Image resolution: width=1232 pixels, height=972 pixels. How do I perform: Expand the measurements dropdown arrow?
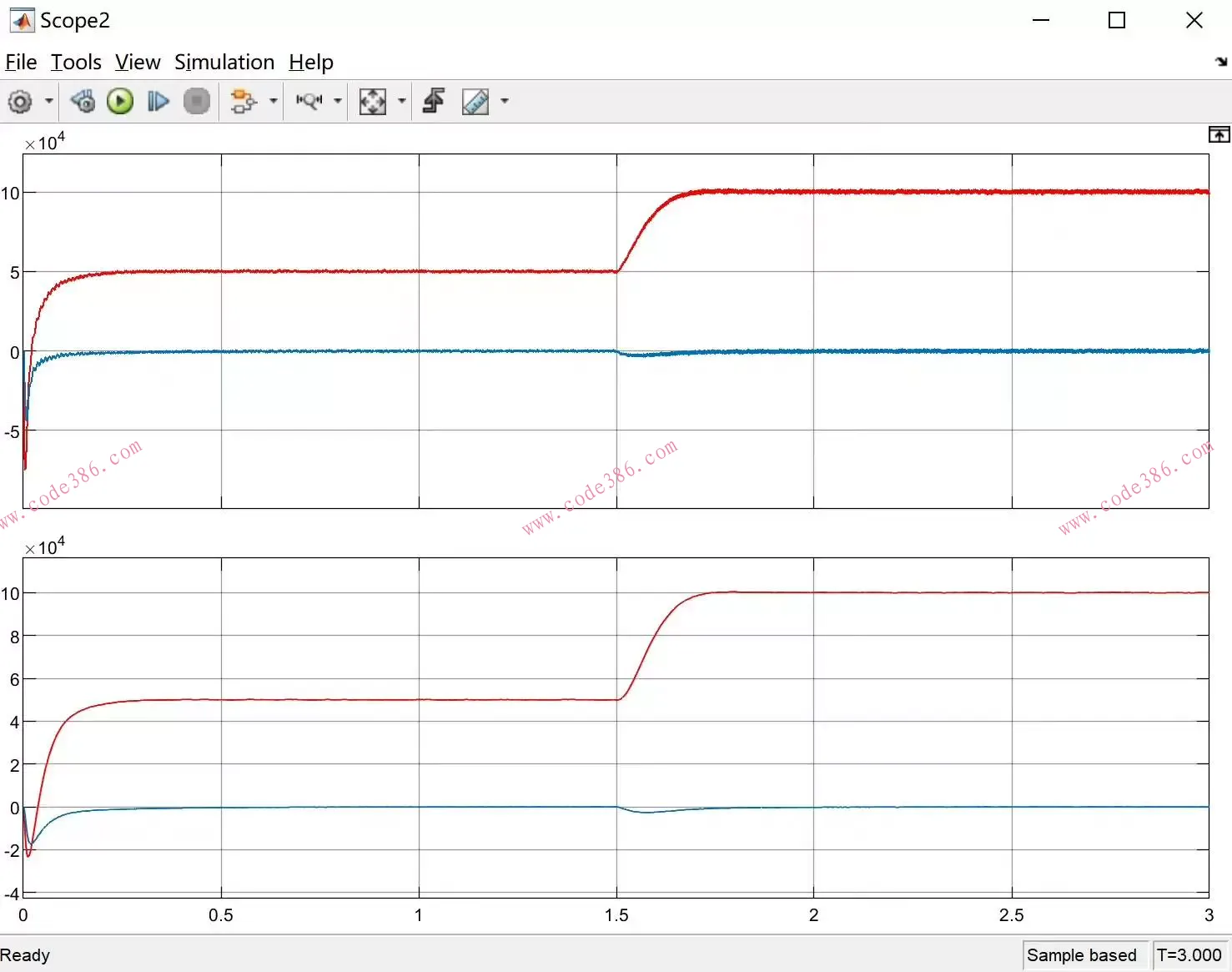pos(505,102)
